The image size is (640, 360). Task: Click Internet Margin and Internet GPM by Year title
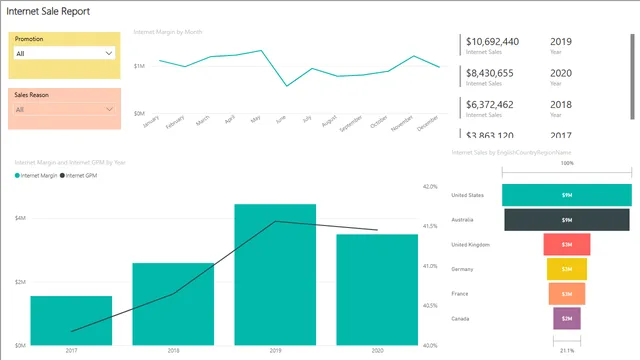click(70, 162)
